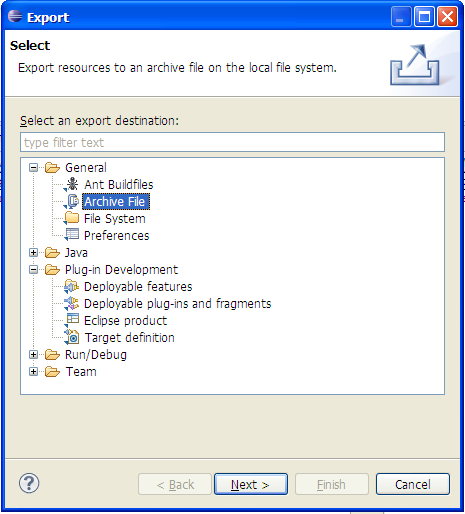Select the Preferences export item
The image size is (465, 514).
[x=116, y=236]
